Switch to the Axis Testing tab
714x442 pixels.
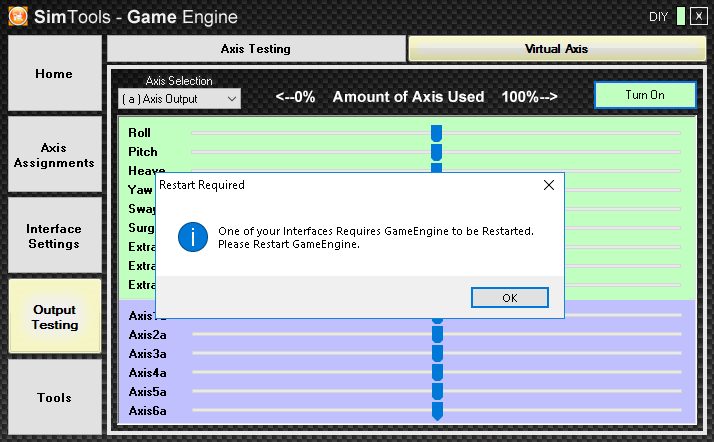tap(256, 48)
